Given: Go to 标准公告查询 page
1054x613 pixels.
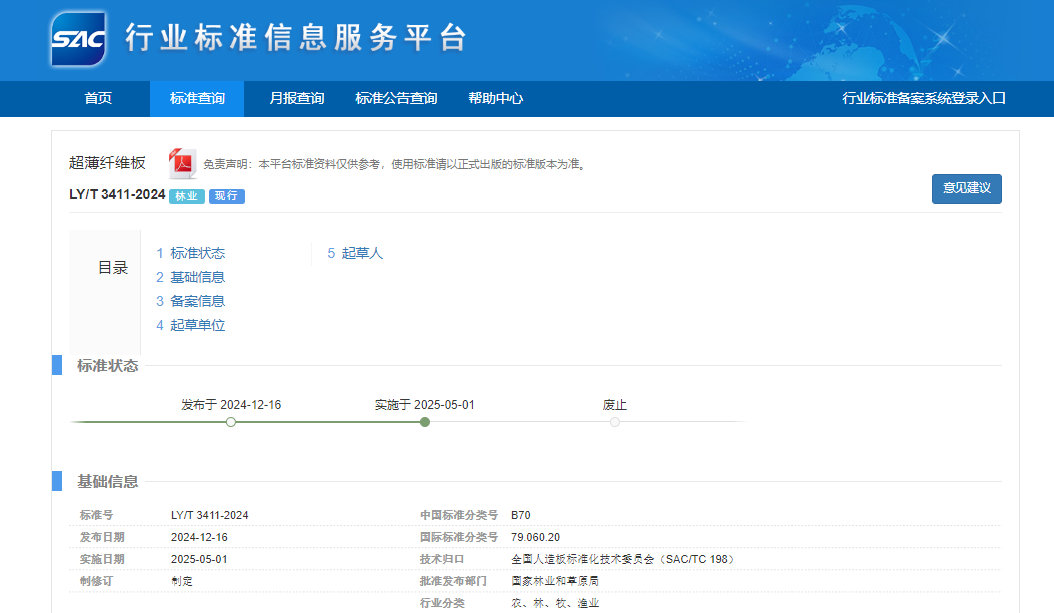Looking at the screenshot, I should tap(396, 98).
